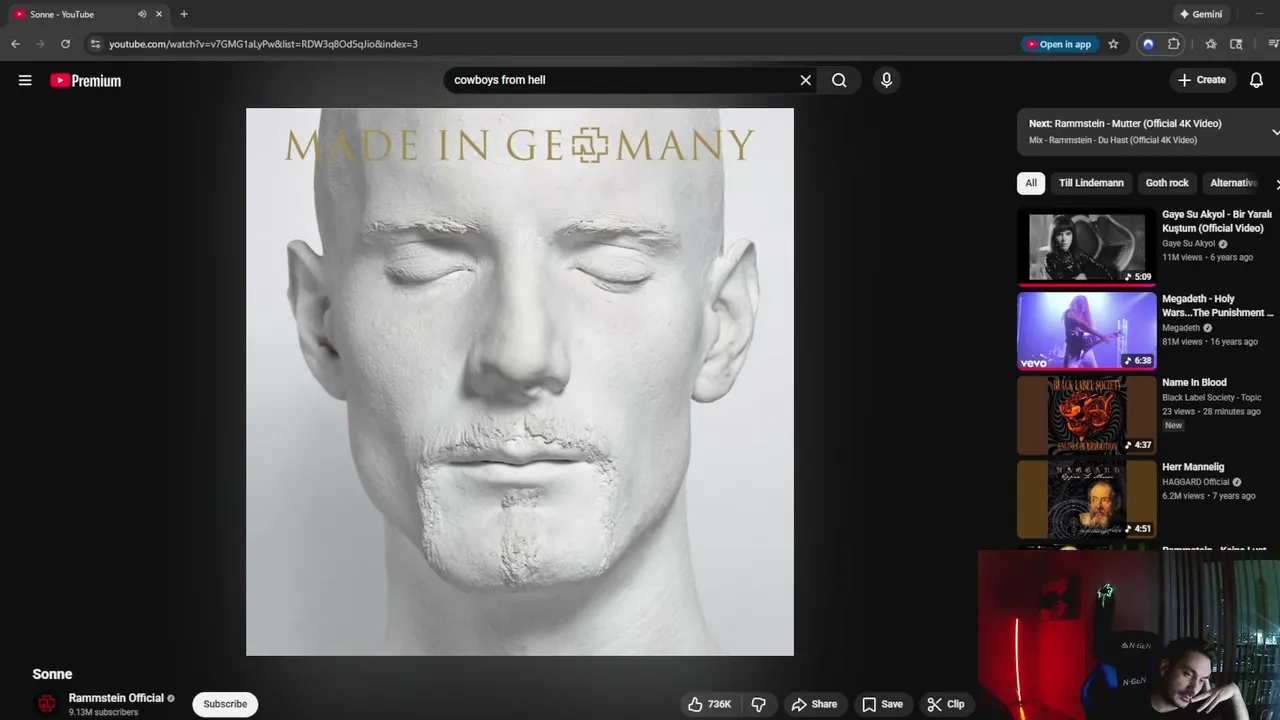
Task: Mute the tab via audio indicator
Action: (141, 14)
